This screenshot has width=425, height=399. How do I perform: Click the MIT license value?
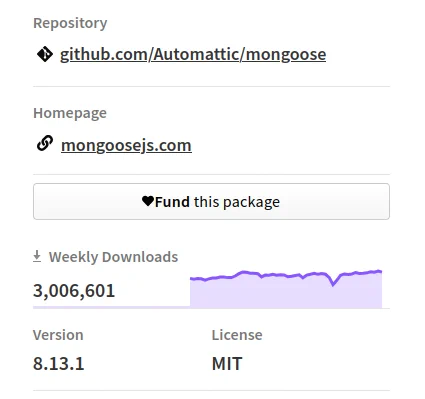coord(227,363)
